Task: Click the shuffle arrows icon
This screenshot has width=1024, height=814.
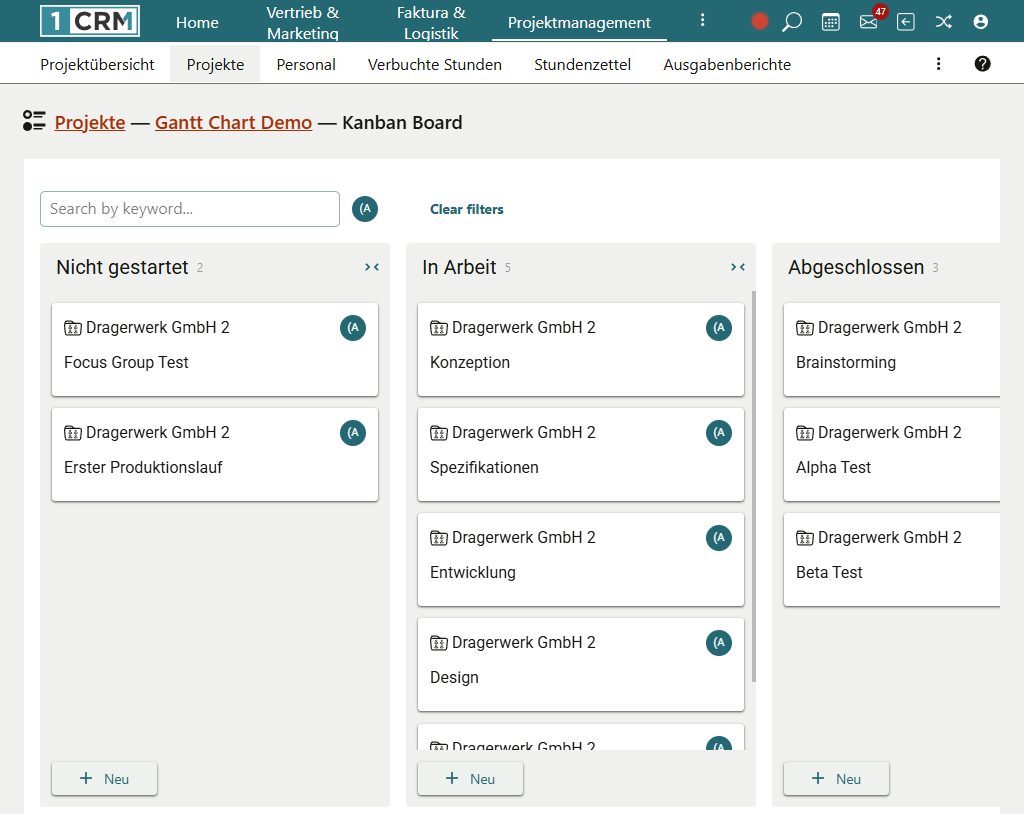Action: click(943, 22)
